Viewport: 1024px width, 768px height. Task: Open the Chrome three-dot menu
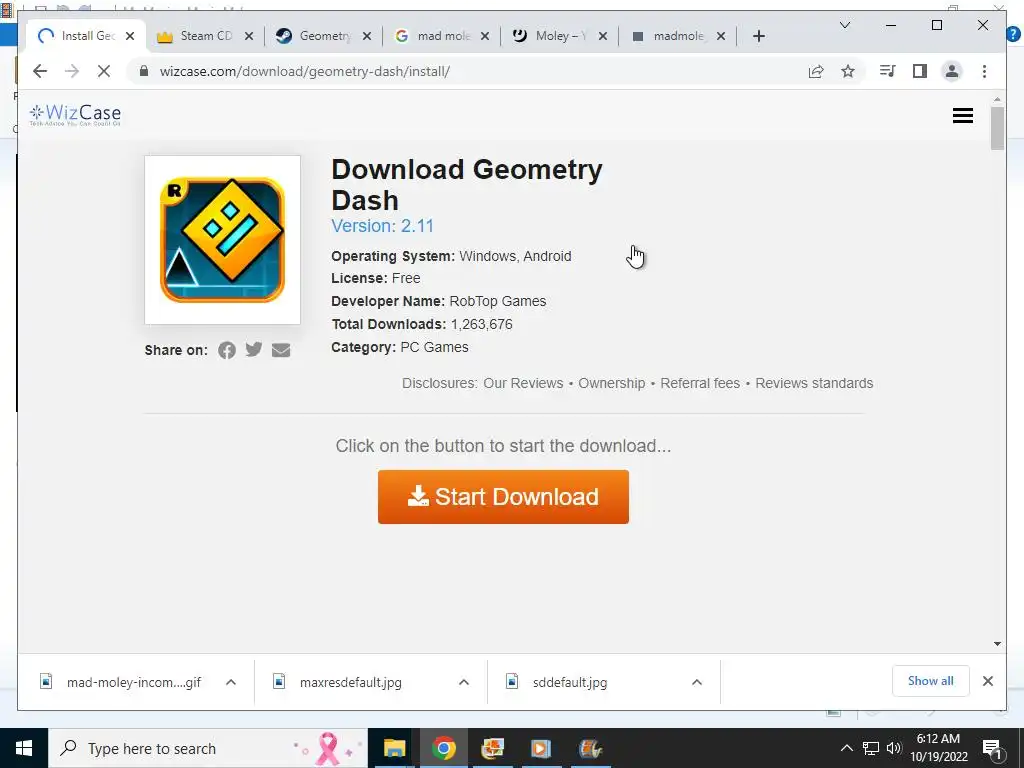pos(984,71)
